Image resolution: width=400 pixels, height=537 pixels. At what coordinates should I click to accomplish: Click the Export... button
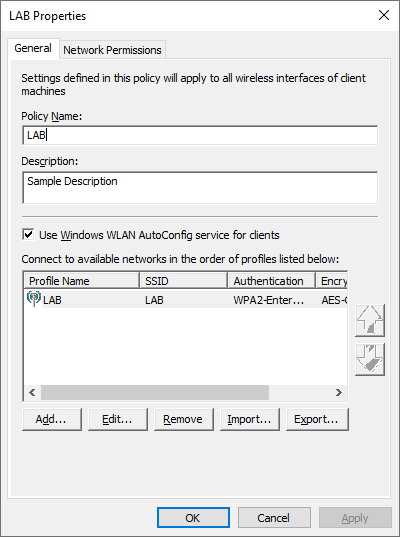coord(317,419)
